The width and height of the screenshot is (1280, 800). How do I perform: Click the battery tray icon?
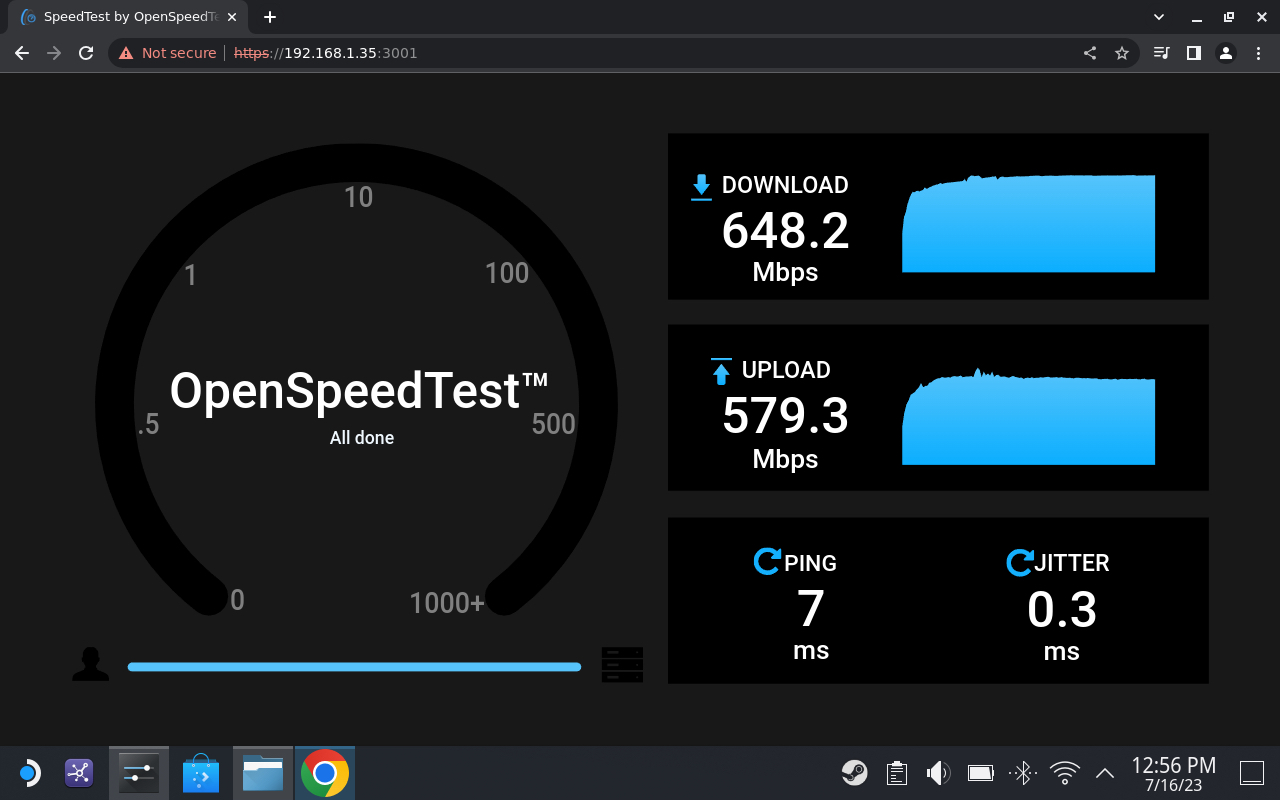(981, 772)
